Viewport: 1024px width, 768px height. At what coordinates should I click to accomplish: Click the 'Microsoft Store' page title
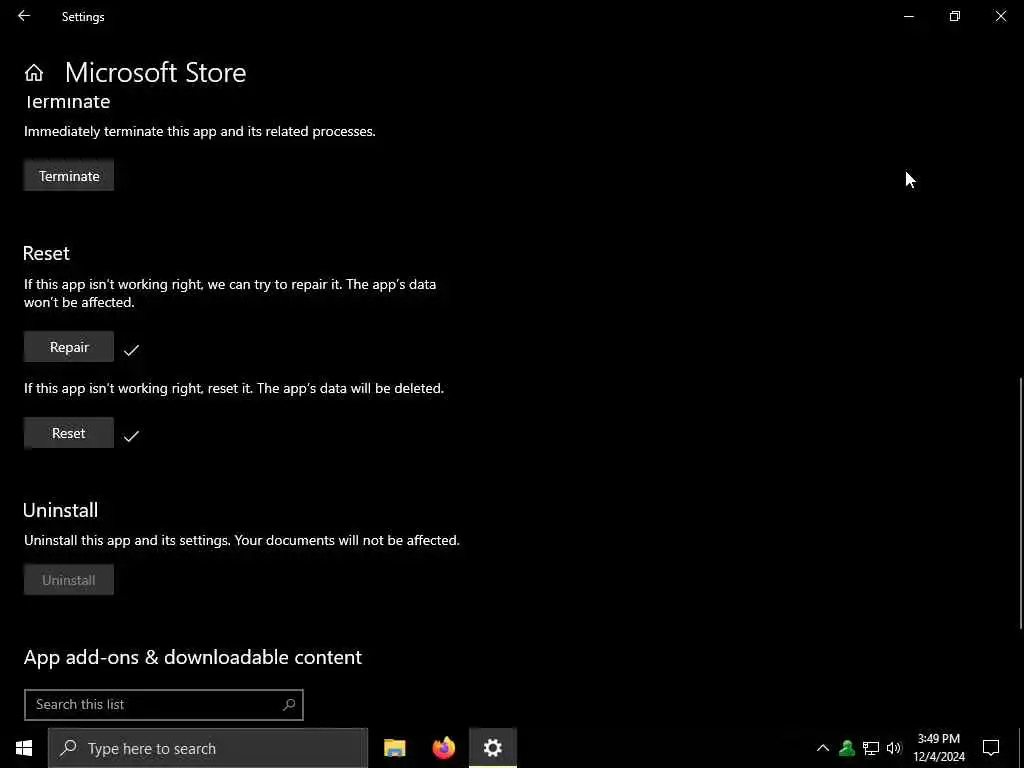(155, 72)
